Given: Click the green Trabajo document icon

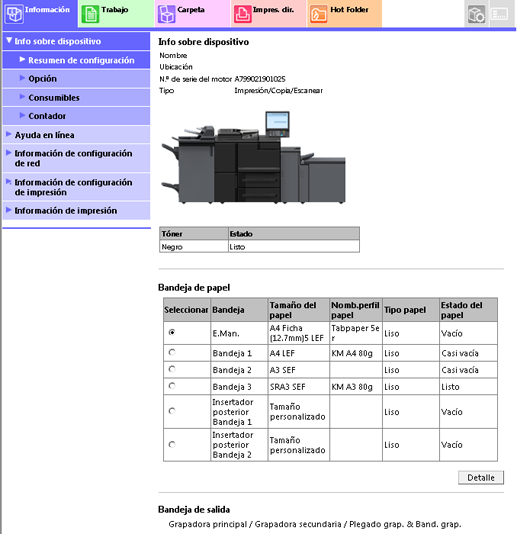Looking at the screenshot, I should (x=90, y=14).
